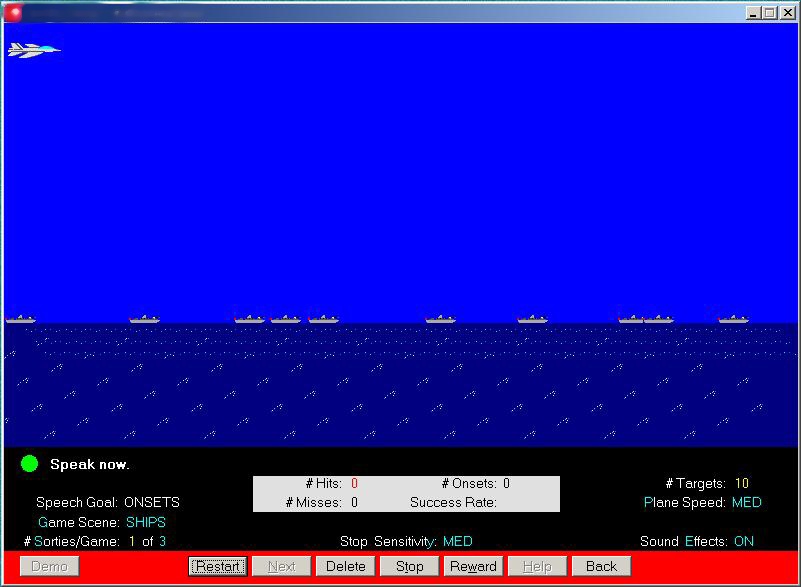Toggle Sound Effects ON setting

[744, 541]
